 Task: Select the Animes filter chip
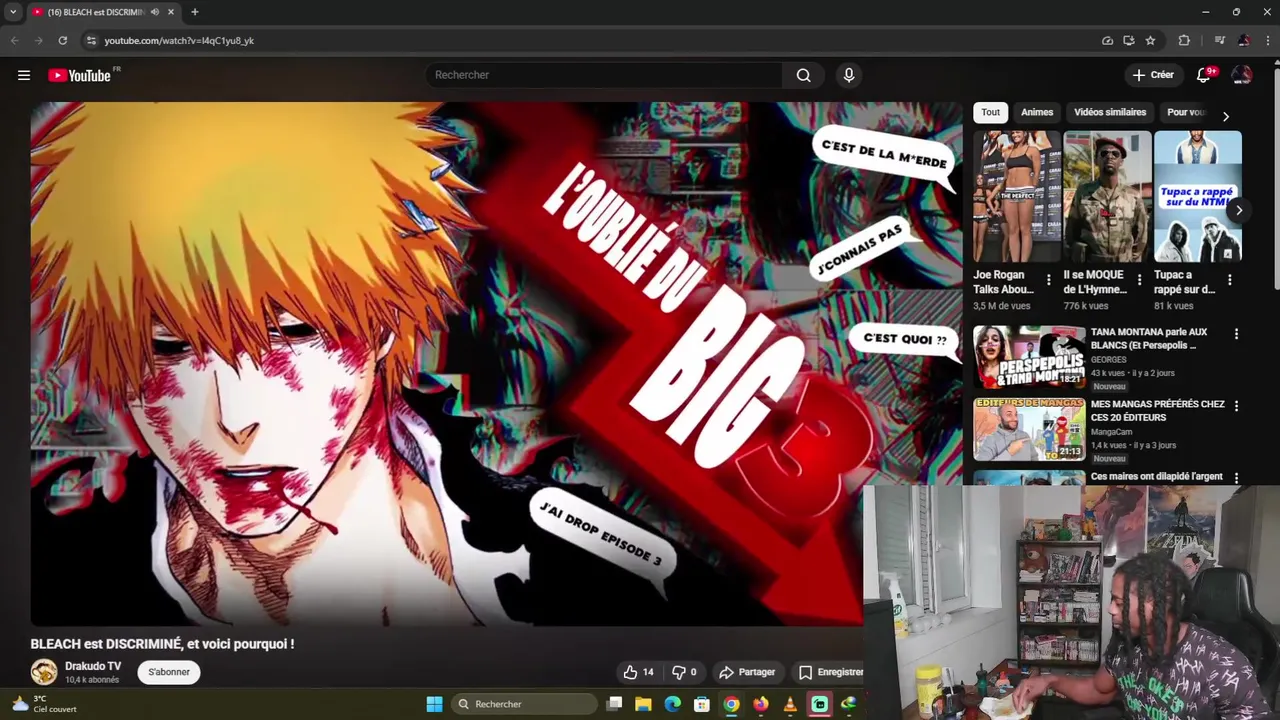(x=1037, y=112)
